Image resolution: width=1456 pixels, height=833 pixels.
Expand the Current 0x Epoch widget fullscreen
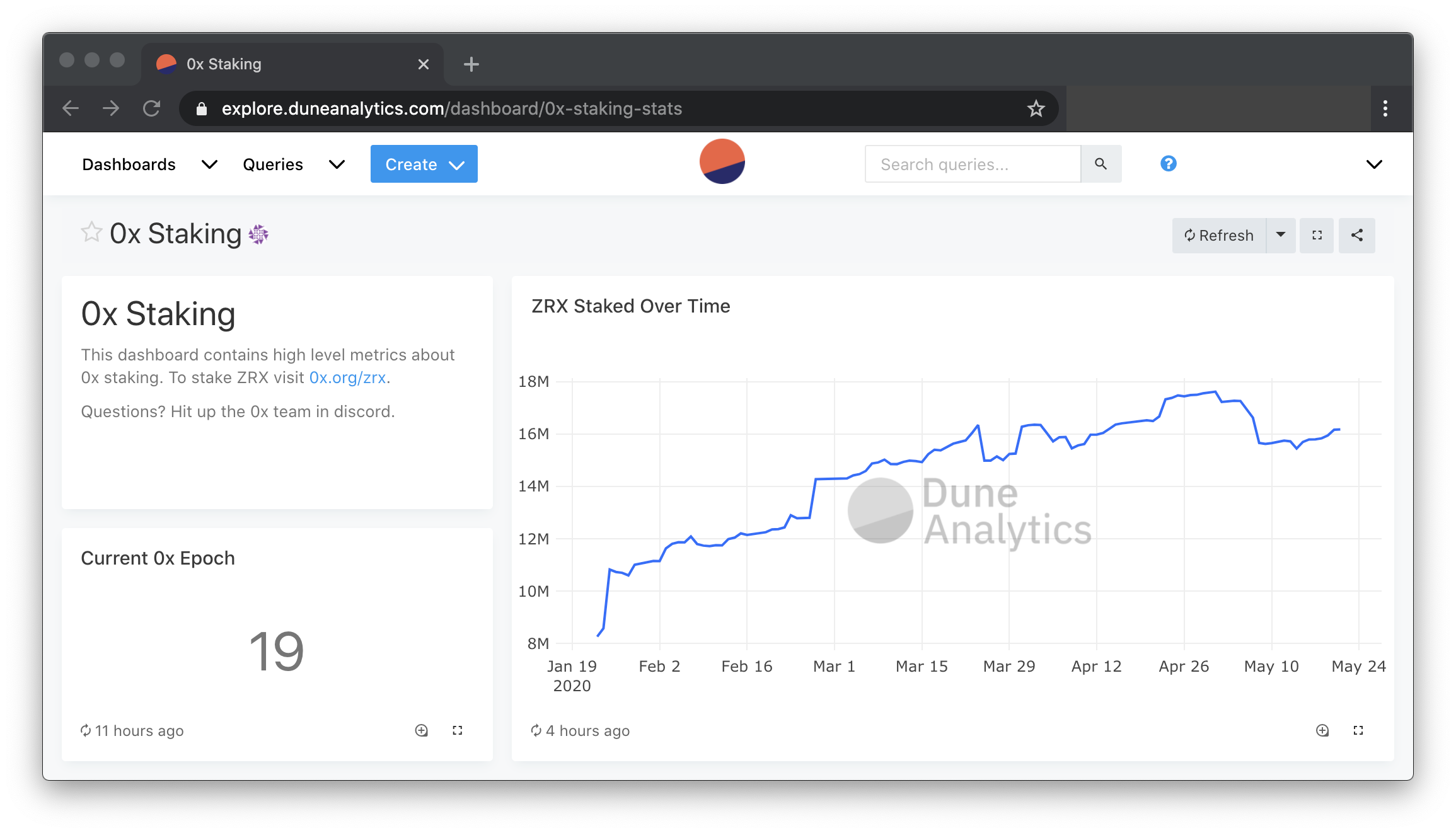(458, 730)
